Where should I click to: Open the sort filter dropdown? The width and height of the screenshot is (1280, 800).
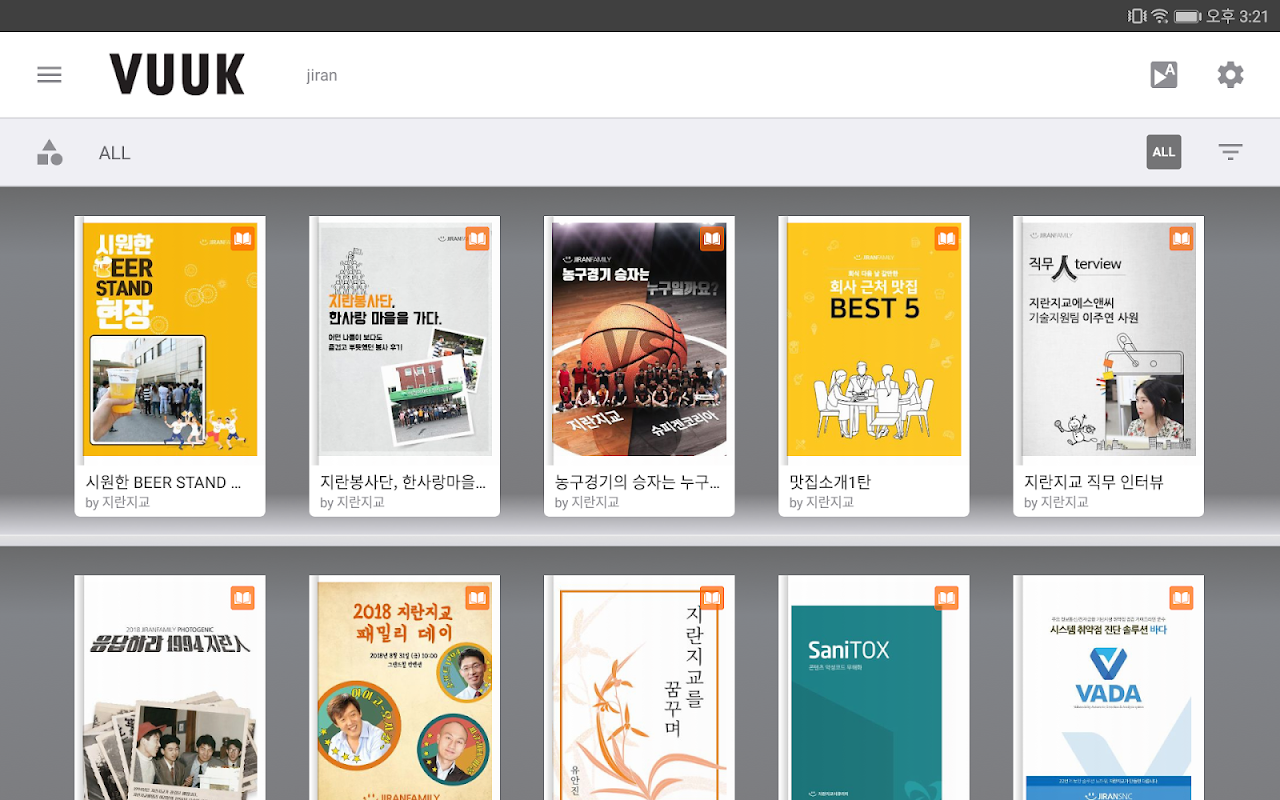click(1230, 152)
